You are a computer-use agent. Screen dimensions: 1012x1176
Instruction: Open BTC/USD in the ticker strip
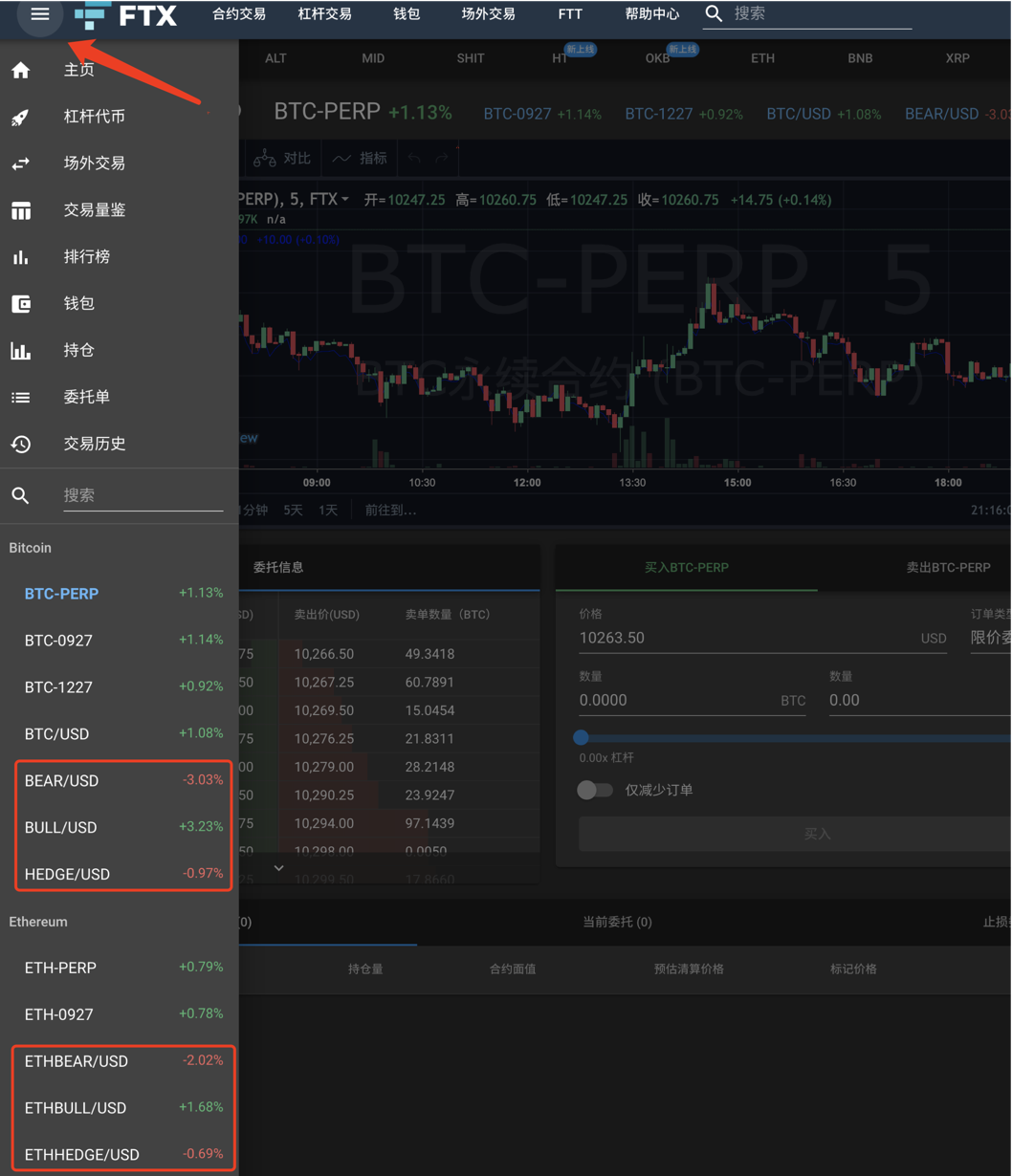[824, 114]
